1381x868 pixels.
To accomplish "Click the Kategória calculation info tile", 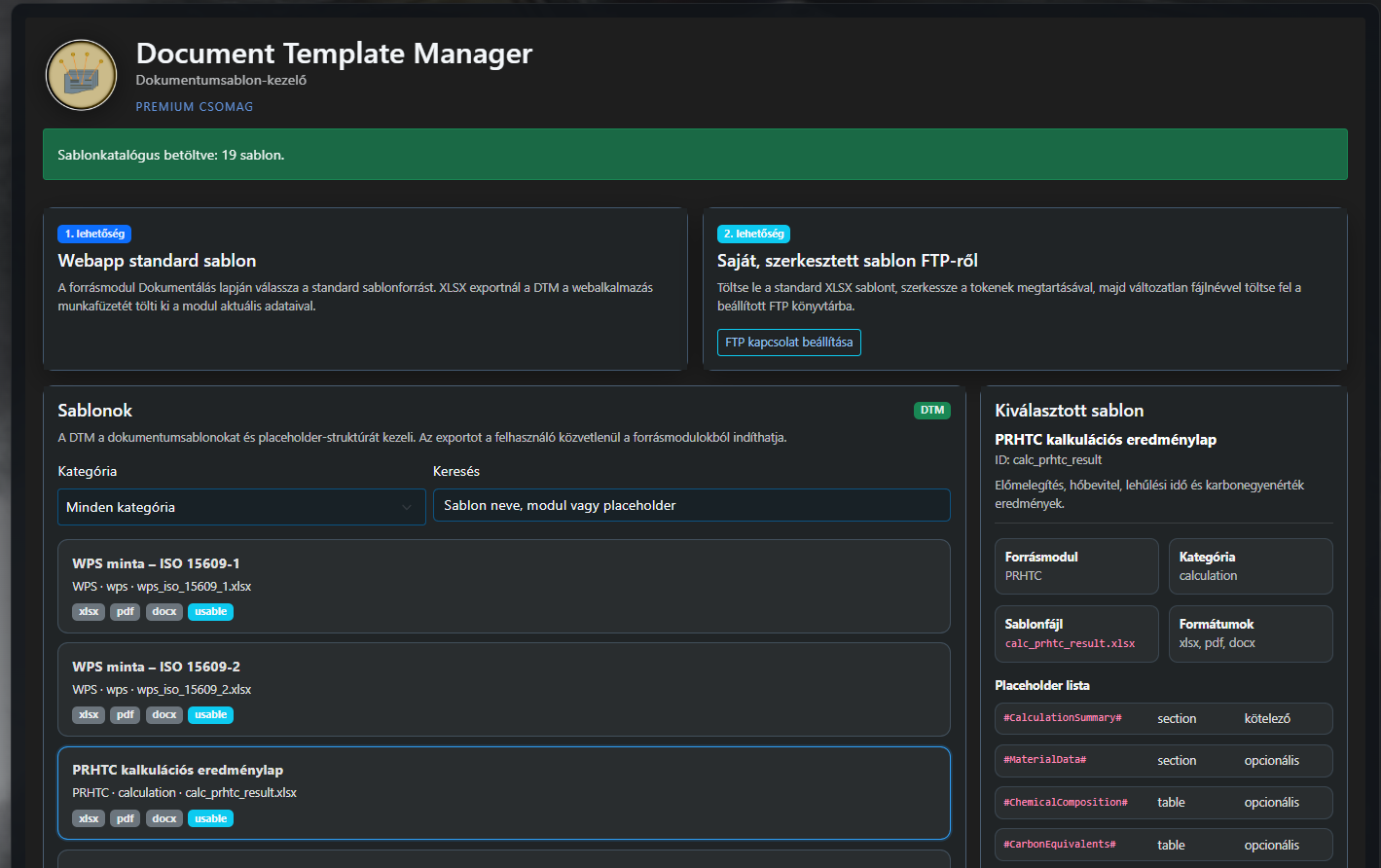I will coord(1251,566).
